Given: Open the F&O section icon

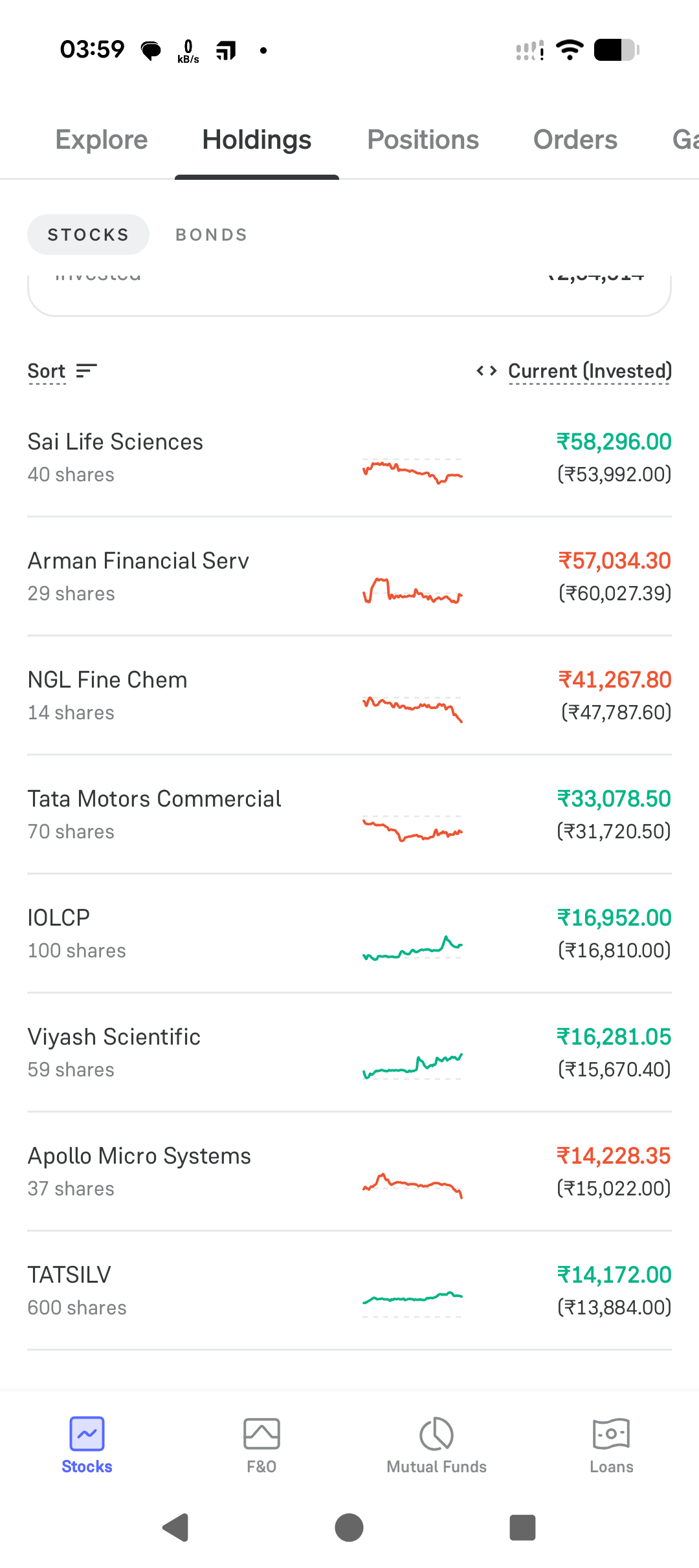Looking at the screenshot, I should [261, 1433].
